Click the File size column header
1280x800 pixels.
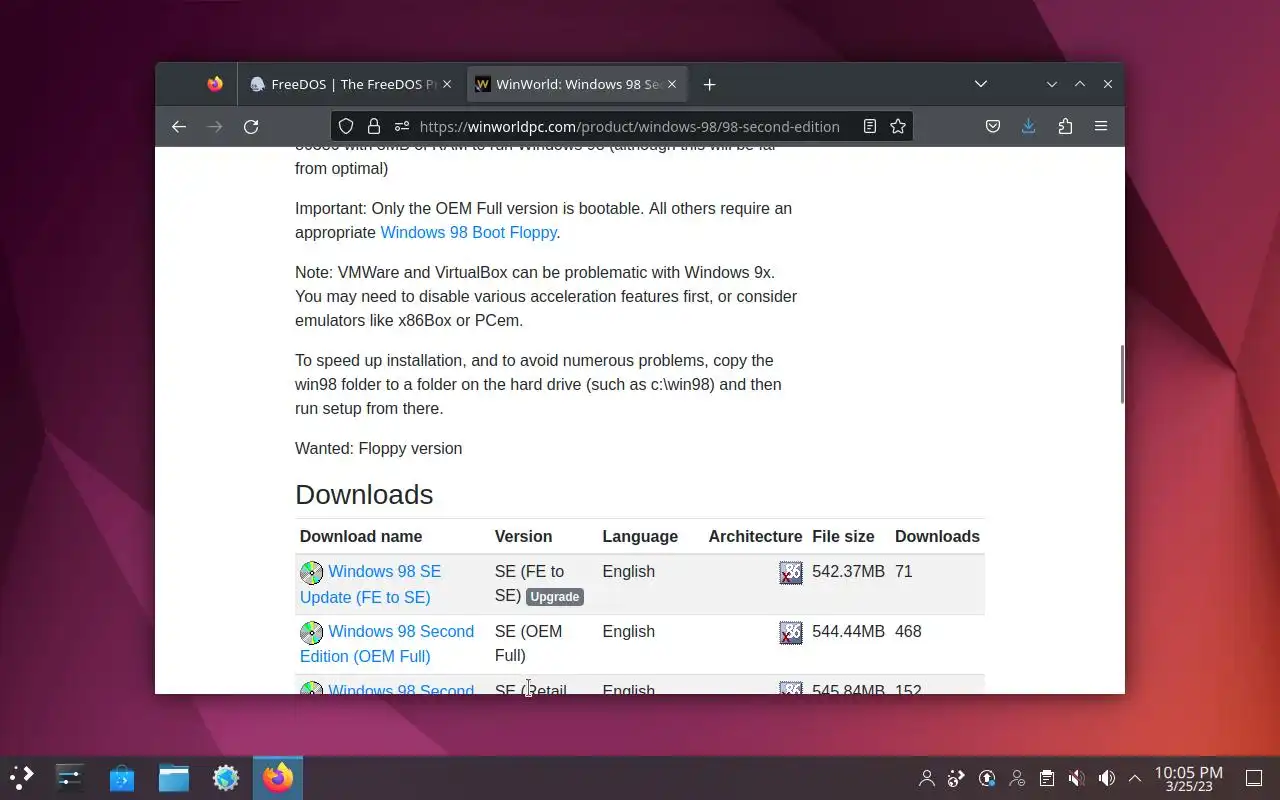pos(843,536)
